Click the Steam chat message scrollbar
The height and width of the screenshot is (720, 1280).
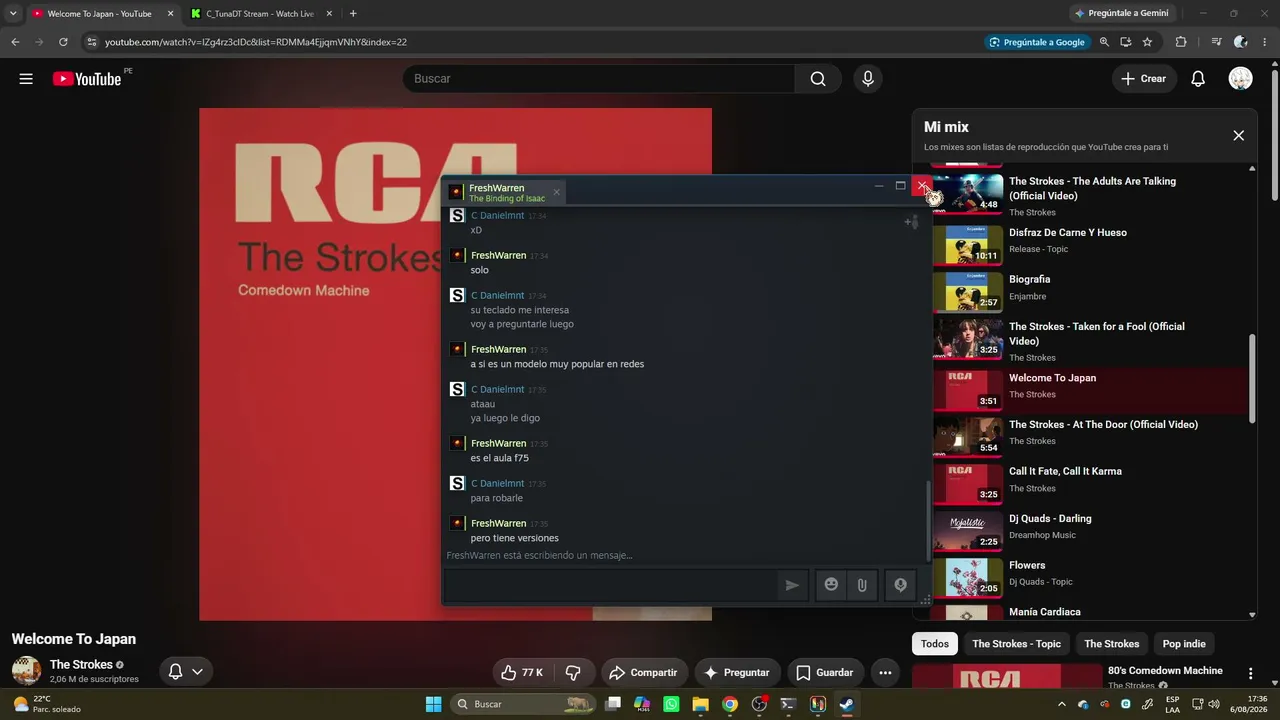928,520
